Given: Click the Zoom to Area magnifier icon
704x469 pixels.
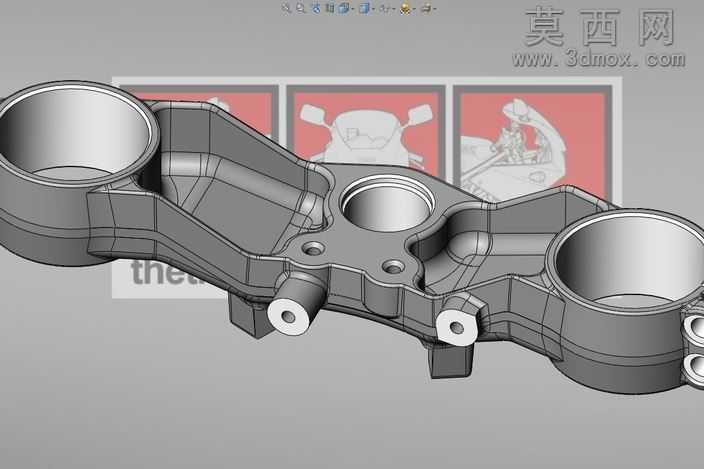Looking at the screenshot, I should coord(300,8).
